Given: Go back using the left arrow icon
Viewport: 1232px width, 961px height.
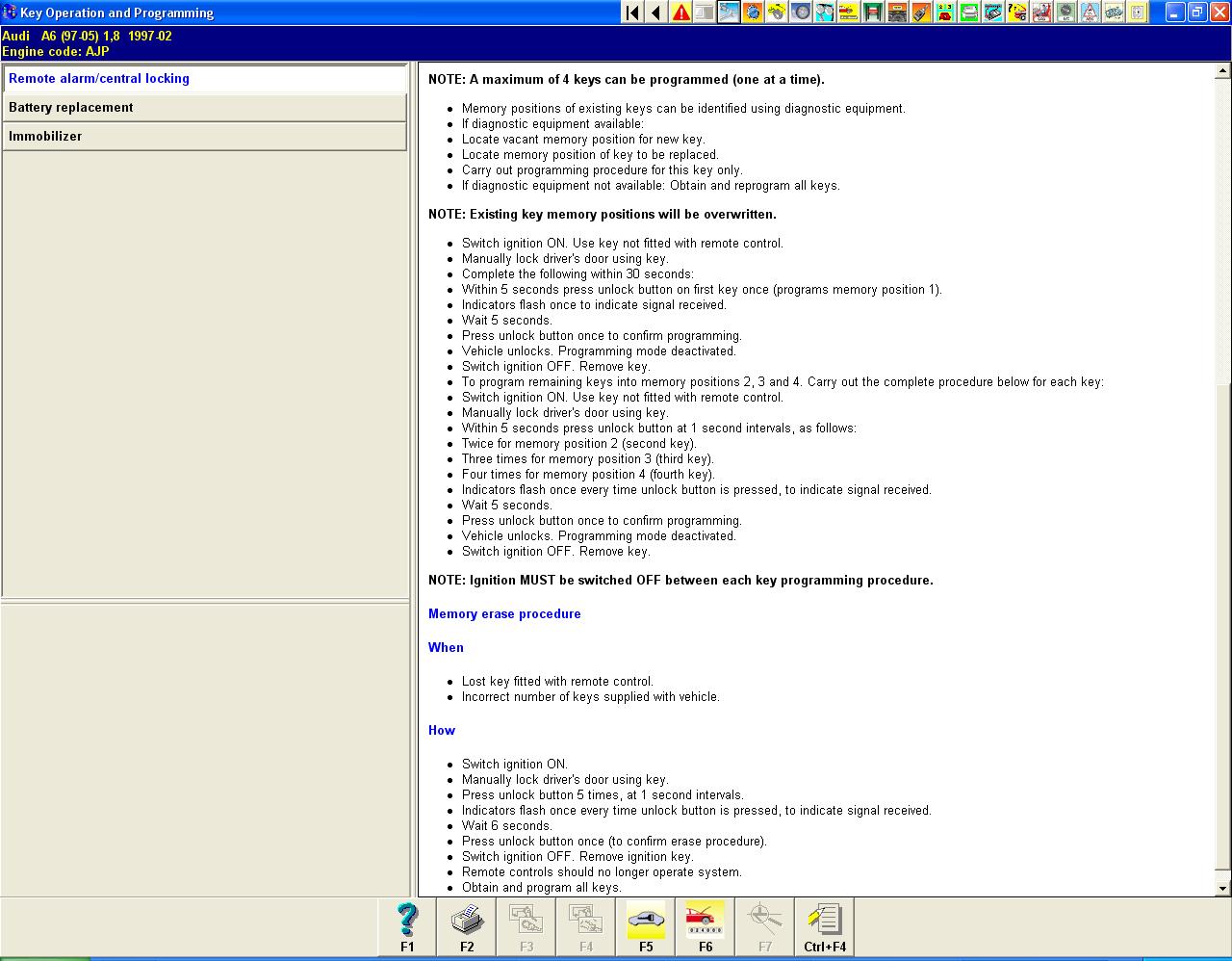Looking at the screenshot, I should tap(656, 13).
